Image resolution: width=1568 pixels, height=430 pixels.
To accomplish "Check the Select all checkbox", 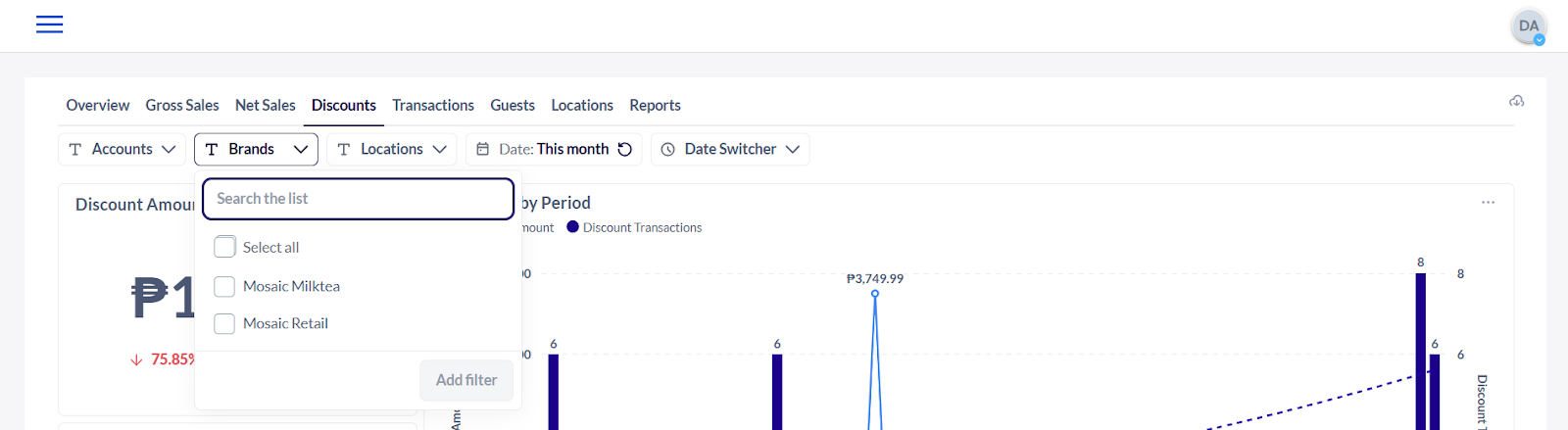I will click(x=224, y=247).
